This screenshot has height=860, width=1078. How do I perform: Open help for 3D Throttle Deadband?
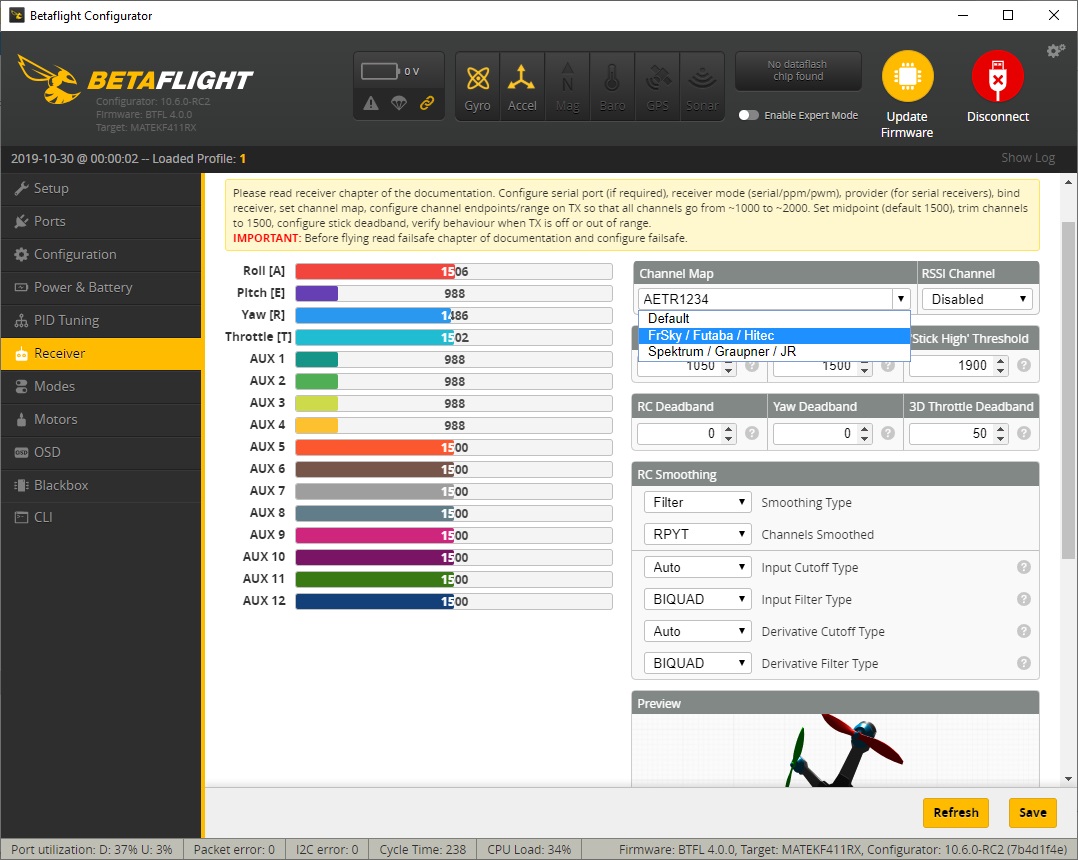point(1024,433)
